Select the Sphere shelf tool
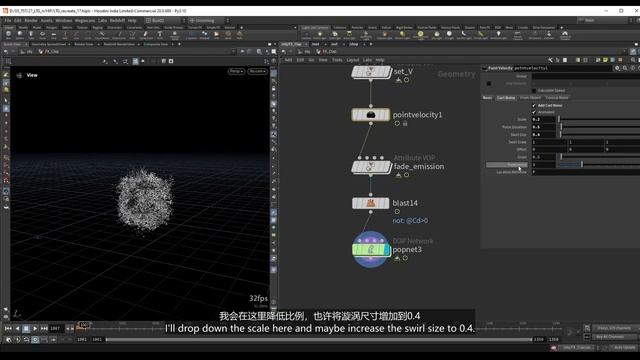This screenshot has width=640, height=360. pos(20,35)
